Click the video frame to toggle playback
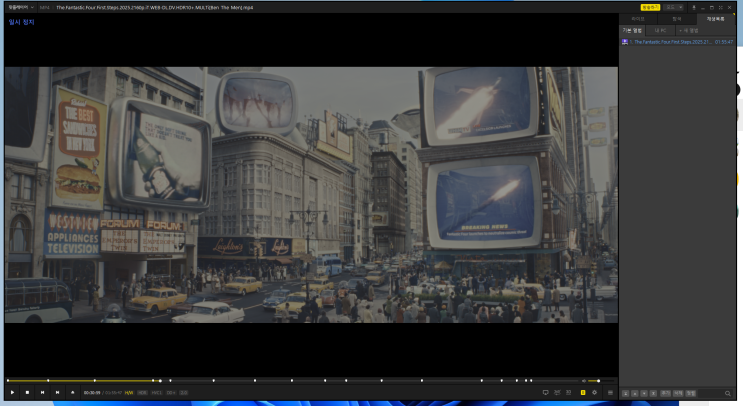The image size is (743, 406). click(x=311, y=195)
